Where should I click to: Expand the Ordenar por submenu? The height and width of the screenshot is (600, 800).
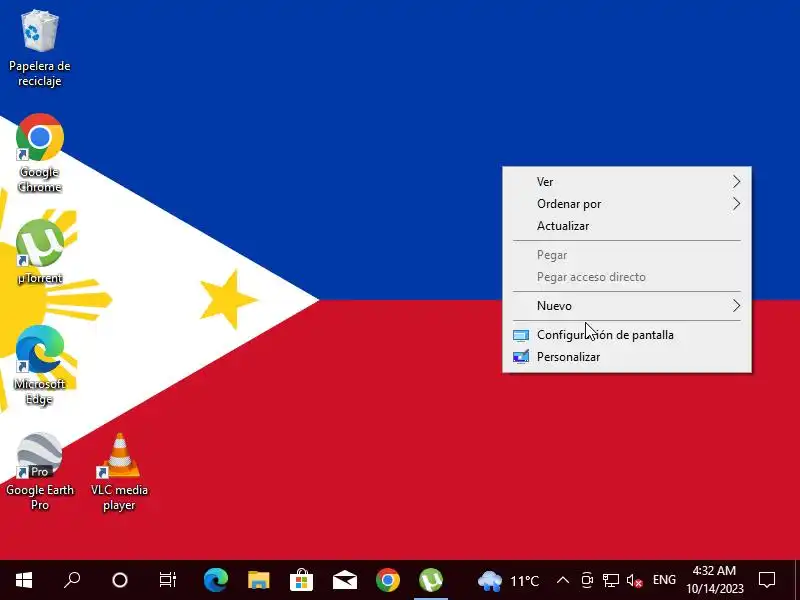tap(627, 204)
